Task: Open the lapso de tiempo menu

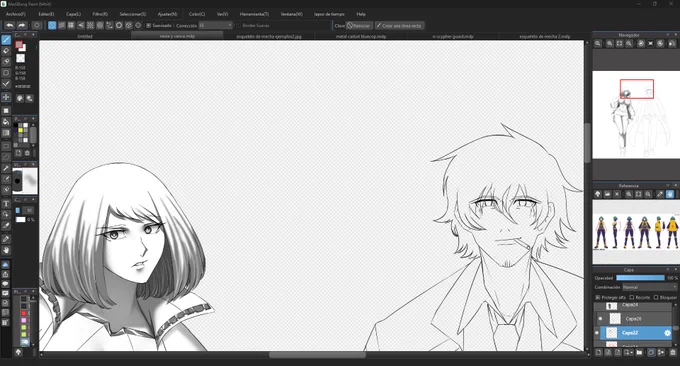Action: click(329, 14)
